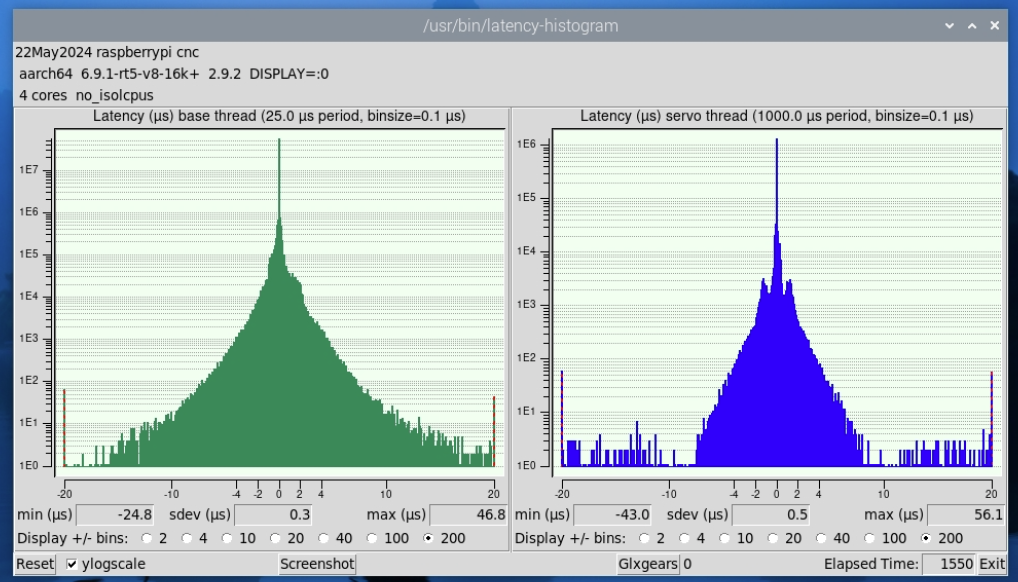
Task: Click base thread min value -24.8
Action: point(116,515)
